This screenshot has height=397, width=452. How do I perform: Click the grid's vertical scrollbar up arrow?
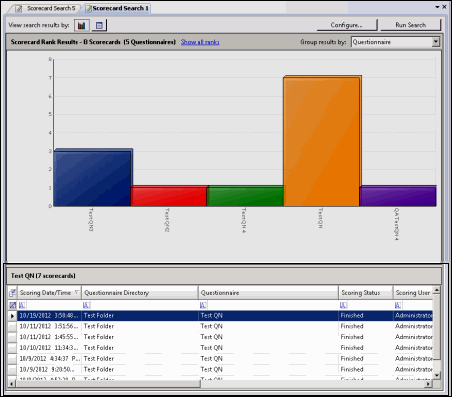(x=436, y=290)
